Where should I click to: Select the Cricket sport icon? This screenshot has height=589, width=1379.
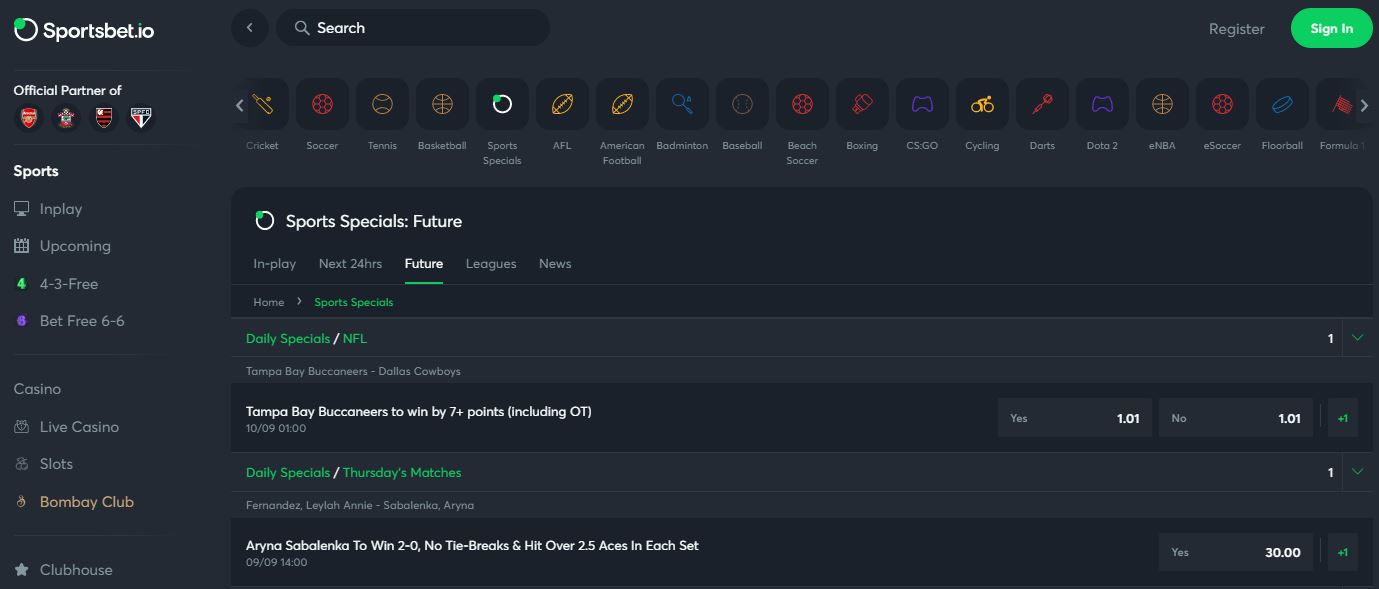(x=263, y=104)
